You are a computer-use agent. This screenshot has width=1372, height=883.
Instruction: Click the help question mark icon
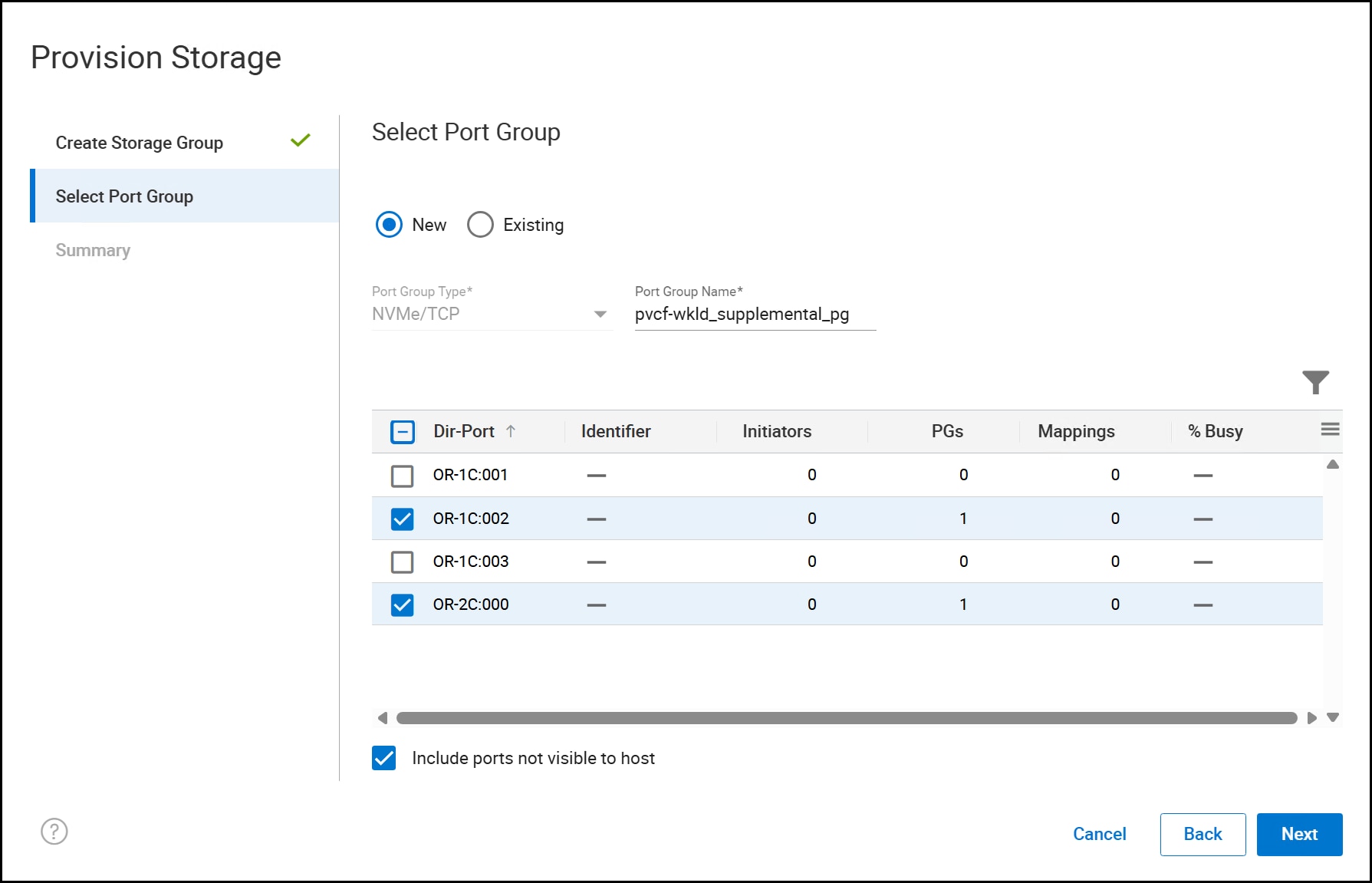(x=54, y=831)
